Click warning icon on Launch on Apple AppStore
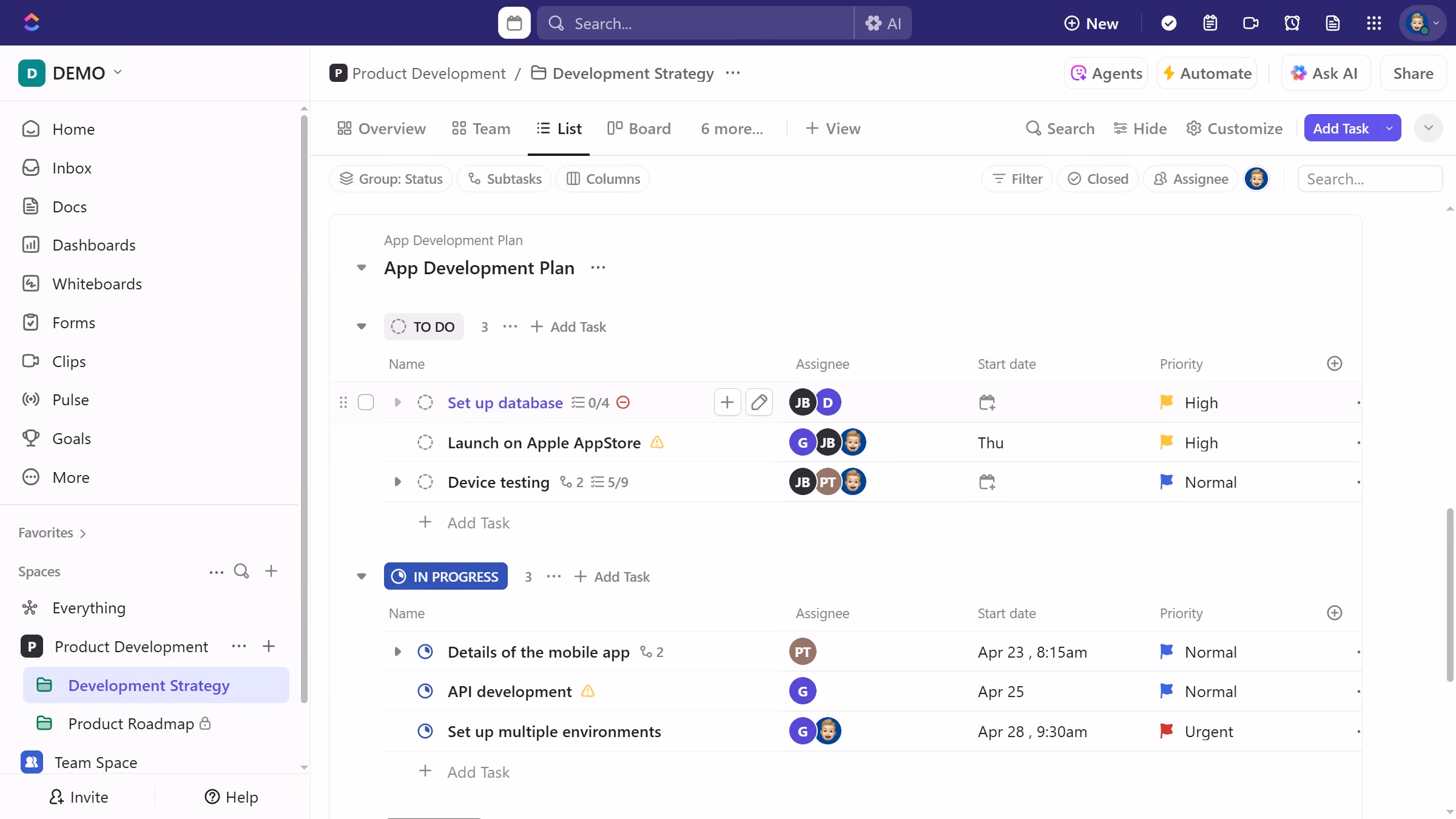Screen dimensions: 1456x819 (x=657, y=442)
